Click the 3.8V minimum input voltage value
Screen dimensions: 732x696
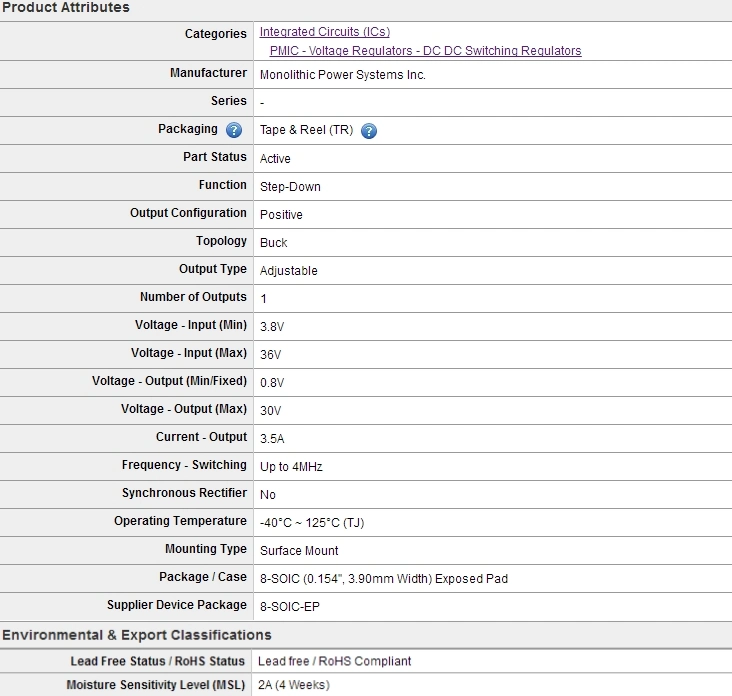click(272, 327)
